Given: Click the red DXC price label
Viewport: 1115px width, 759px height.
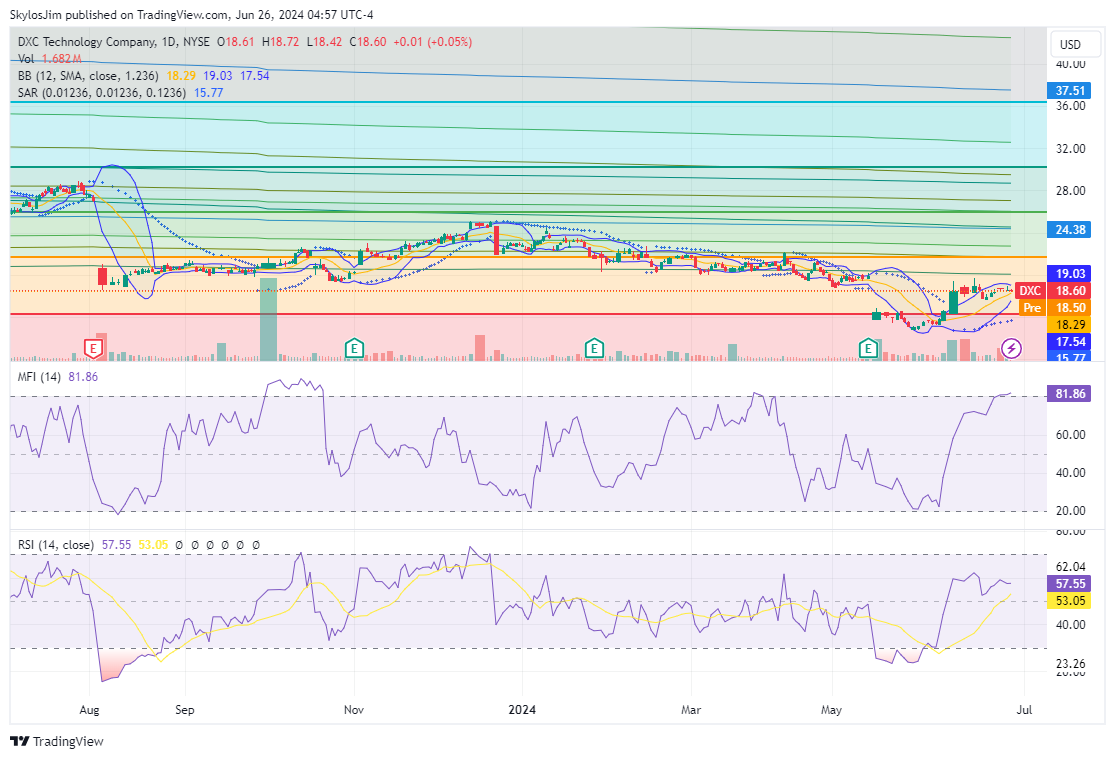Looking at the screenshot, I should 1030,290.
